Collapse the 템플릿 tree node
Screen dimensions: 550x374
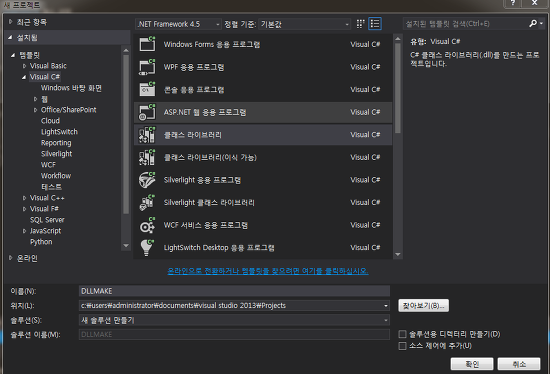[13, 55]
